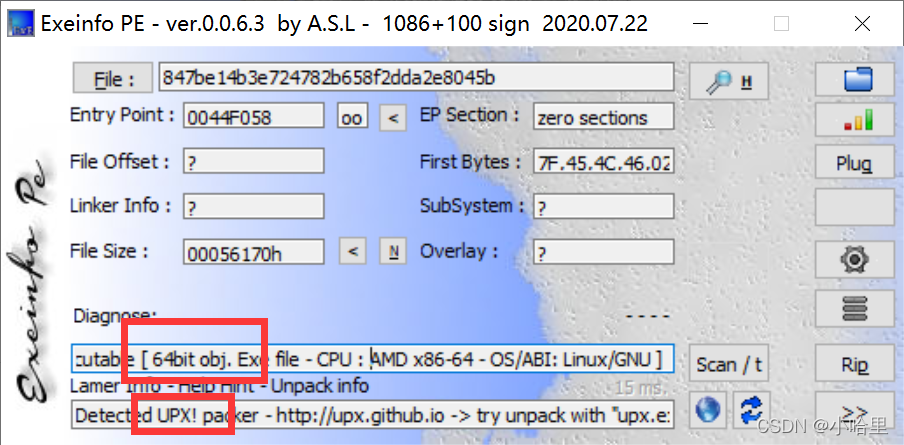Click 'Lamer Info - Help Hint - Unpack info' label
Screen dimensions: 904x445
(x=220, y=385)
